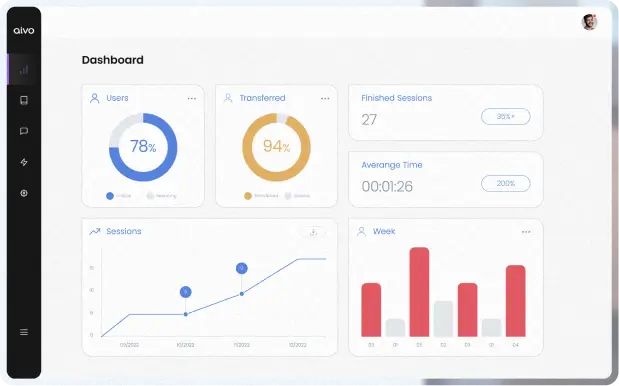Click the yellow Transferred legend dot

click(248, 196)
